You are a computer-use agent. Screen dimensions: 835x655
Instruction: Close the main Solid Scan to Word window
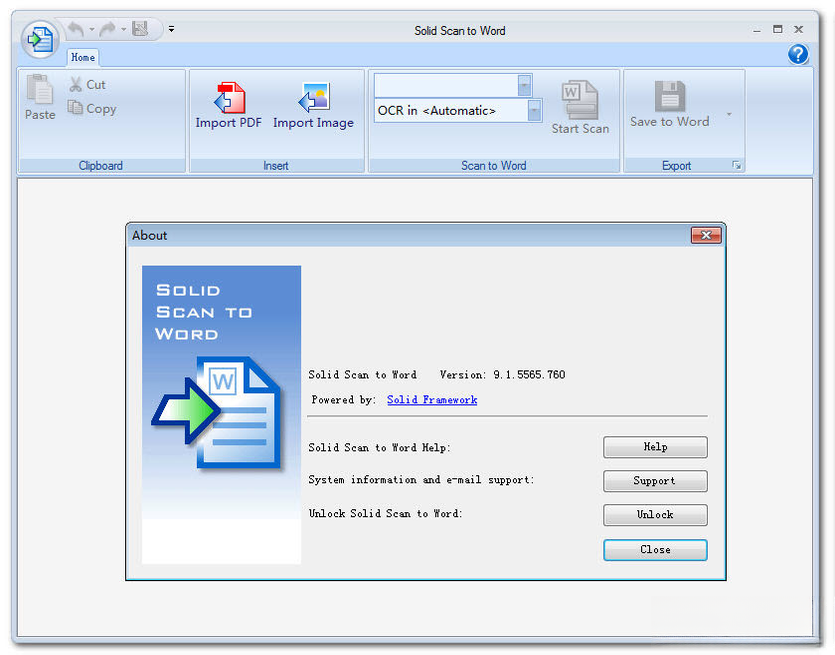coord(798,29)
